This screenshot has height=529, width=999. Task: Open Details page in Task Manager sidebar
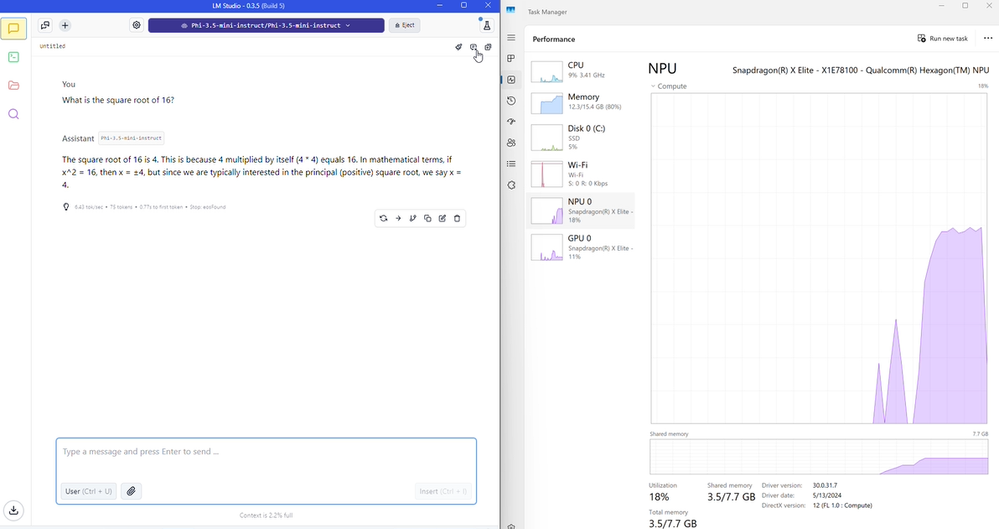511,164
